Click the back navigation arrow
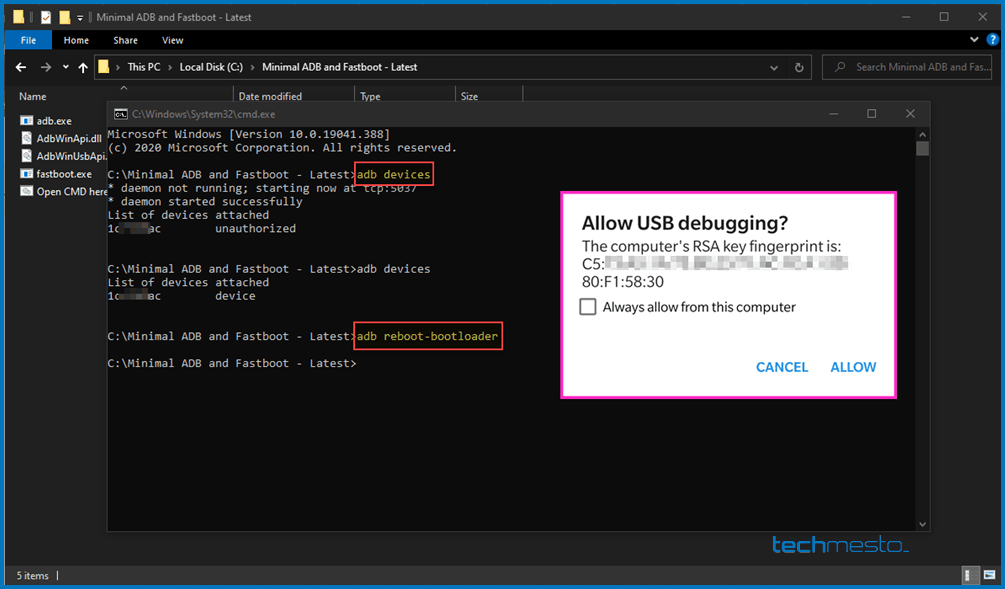Image resolution: width=1005 pixels, height=589 pixels. coord(21,67)
